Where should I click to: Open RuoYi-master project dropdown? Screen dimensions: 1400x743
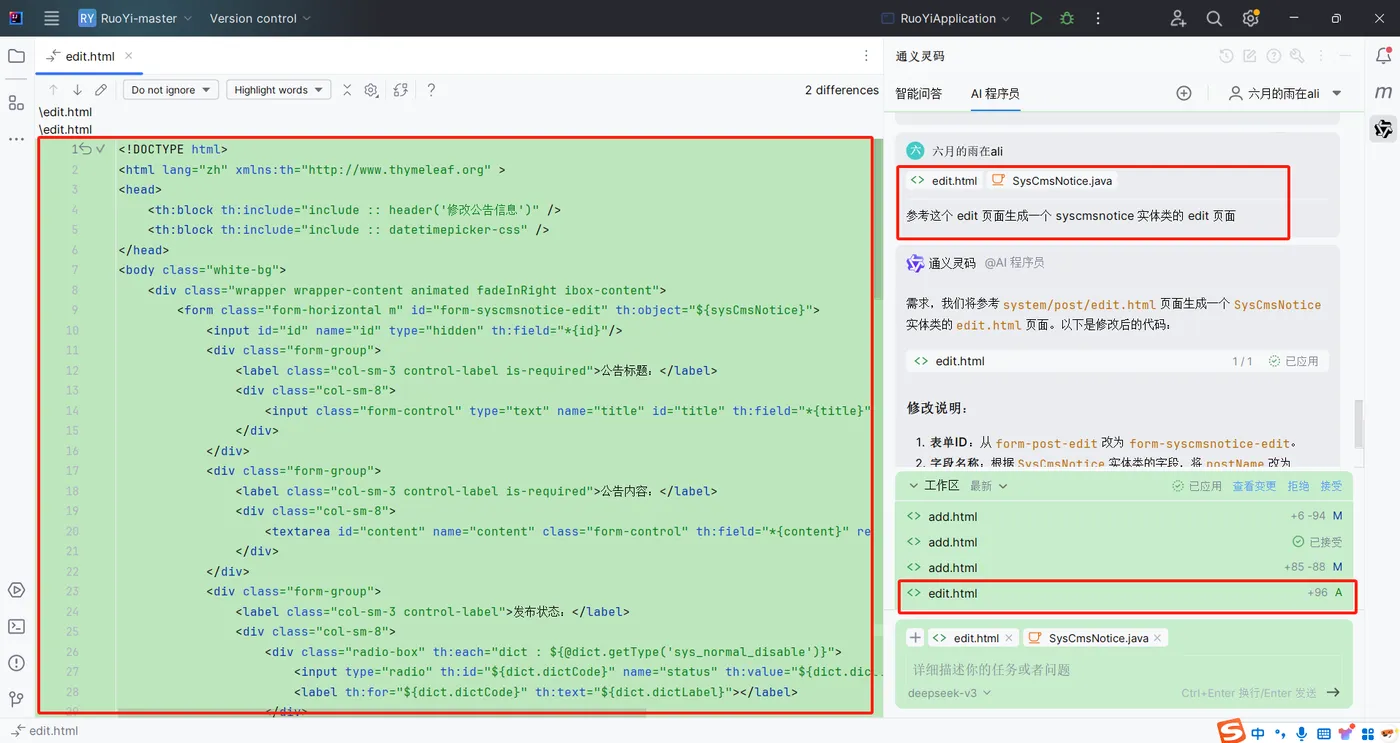pos(134,18)
